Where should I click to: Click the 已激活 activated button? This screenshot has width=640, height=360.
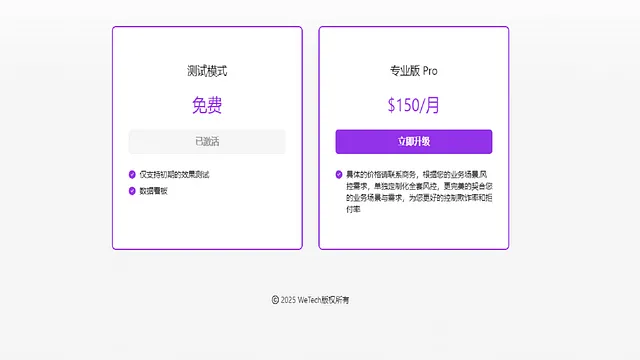pyautogui.click(x=207, y=142)
